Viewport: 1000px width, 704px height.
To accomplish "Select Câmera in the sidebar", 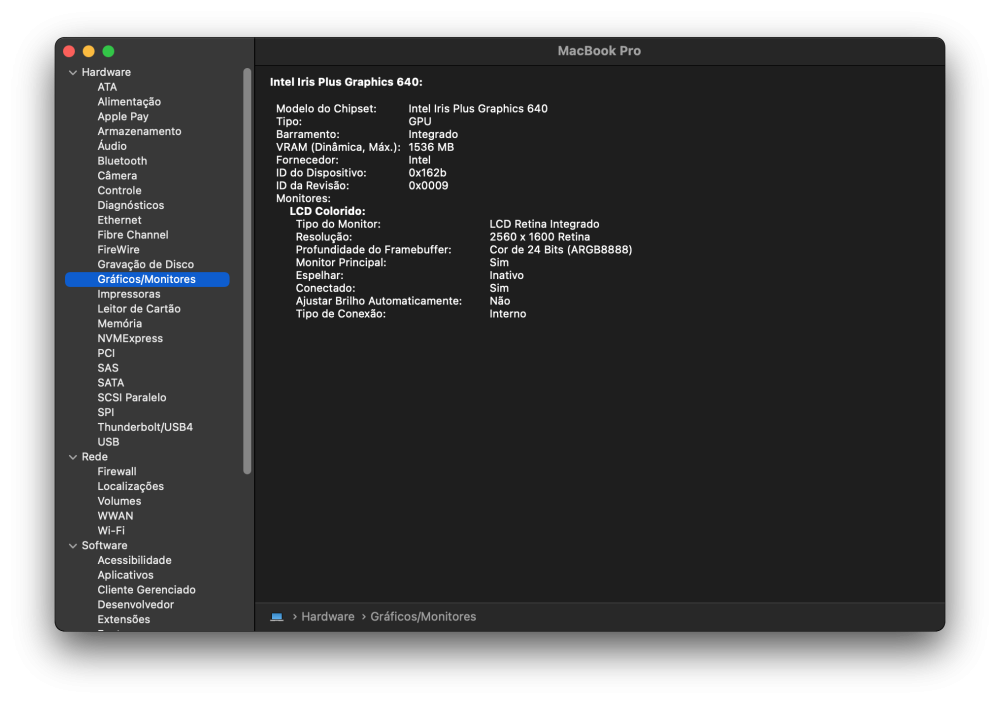I will click(117, 176).
